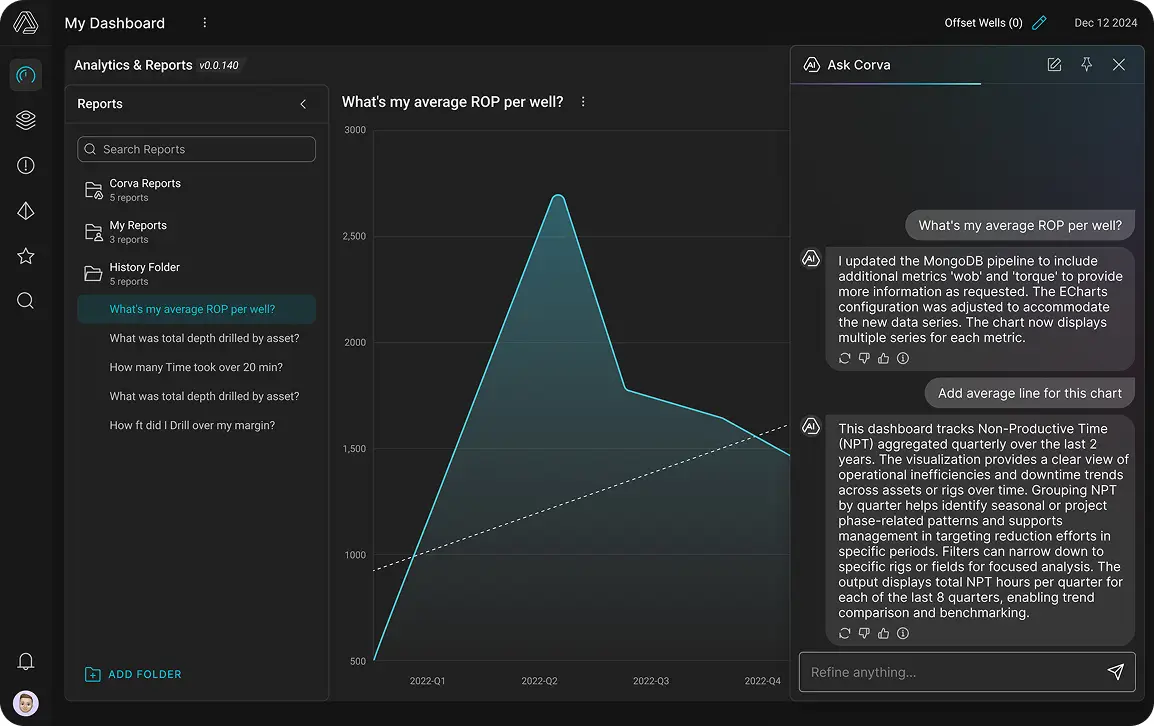Screen dimensions: 1154x726
Task: Click the ADD FOLDER button
Action: click(x=133, y=674)
